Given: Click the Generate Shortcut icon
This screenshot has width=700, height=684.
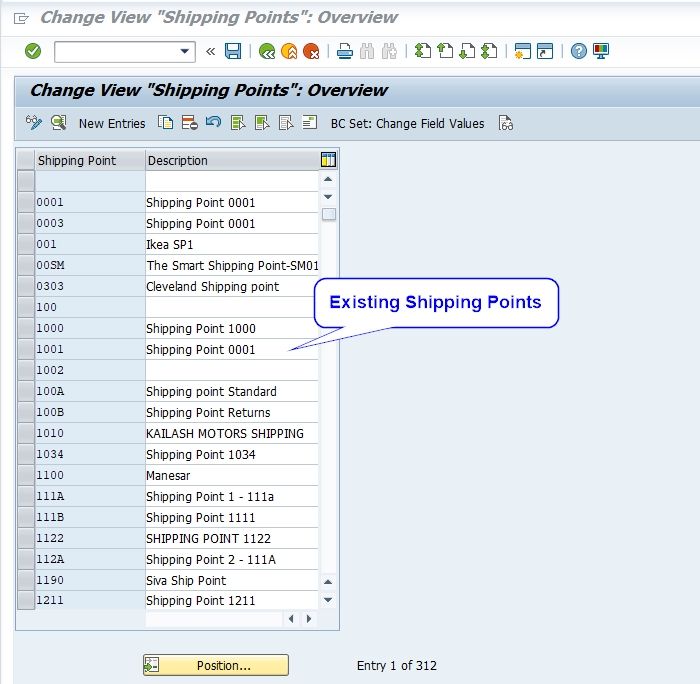Looking at the screenshot, I should pyautogui.click(x=545, y=51).
